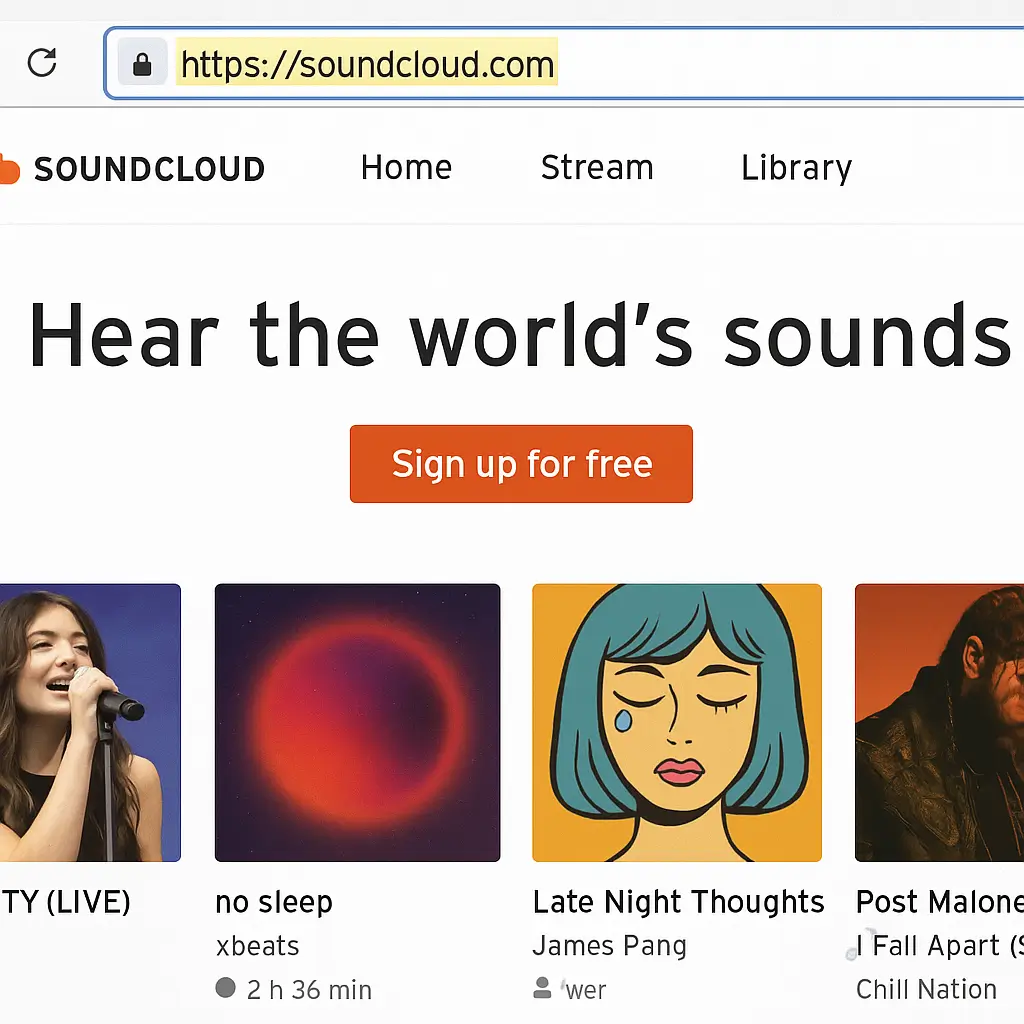Viewport: 1024px width, 1024px height.
Task: Open the no sleep red circle artwork
Action: pos(357,722)
